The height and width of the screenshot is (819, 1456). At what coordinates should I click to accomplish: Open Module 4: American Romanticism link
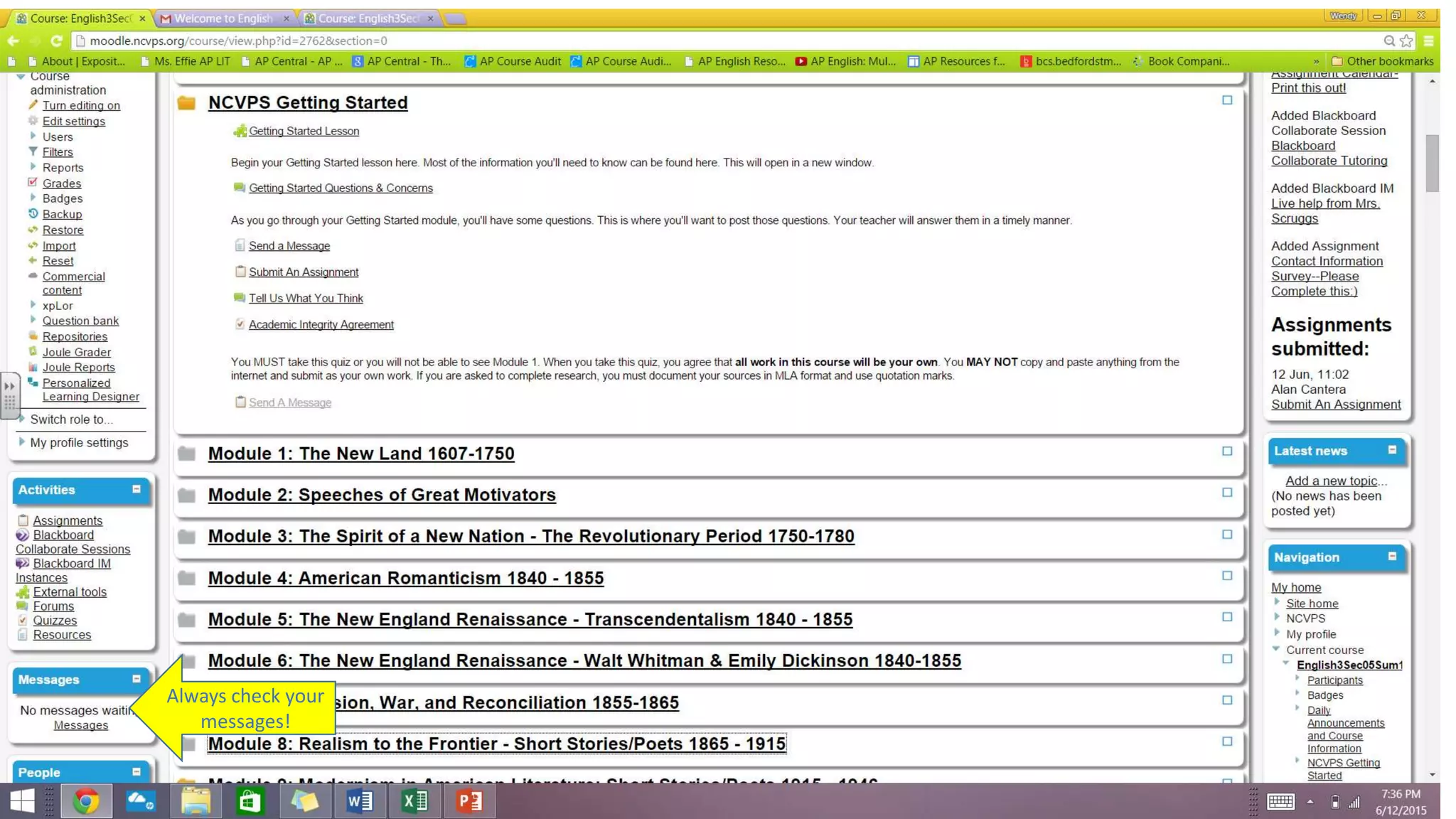pyautogui.click(x=405, y=578)
